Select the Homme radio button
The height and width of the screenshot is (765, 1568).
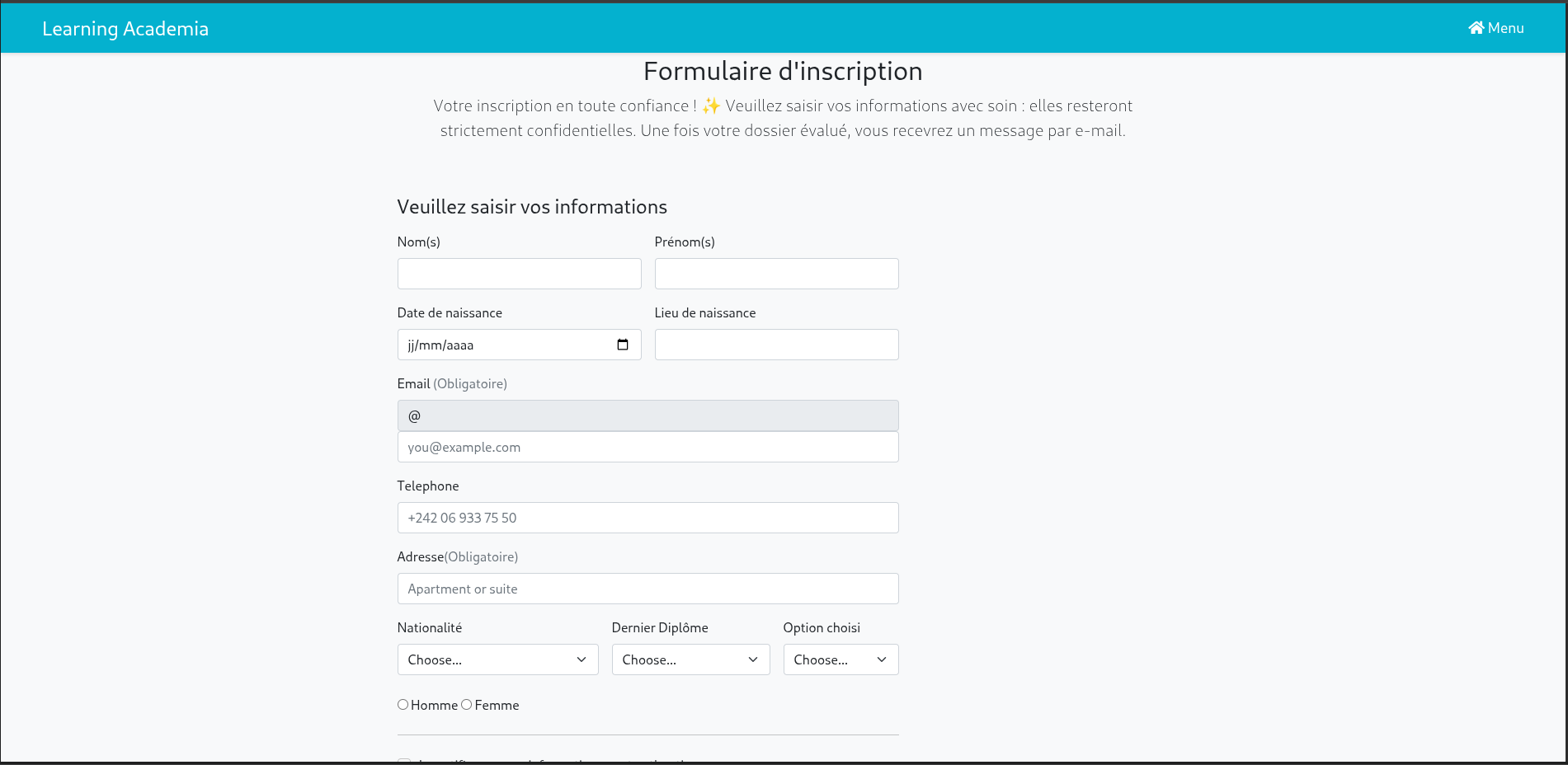403,705
